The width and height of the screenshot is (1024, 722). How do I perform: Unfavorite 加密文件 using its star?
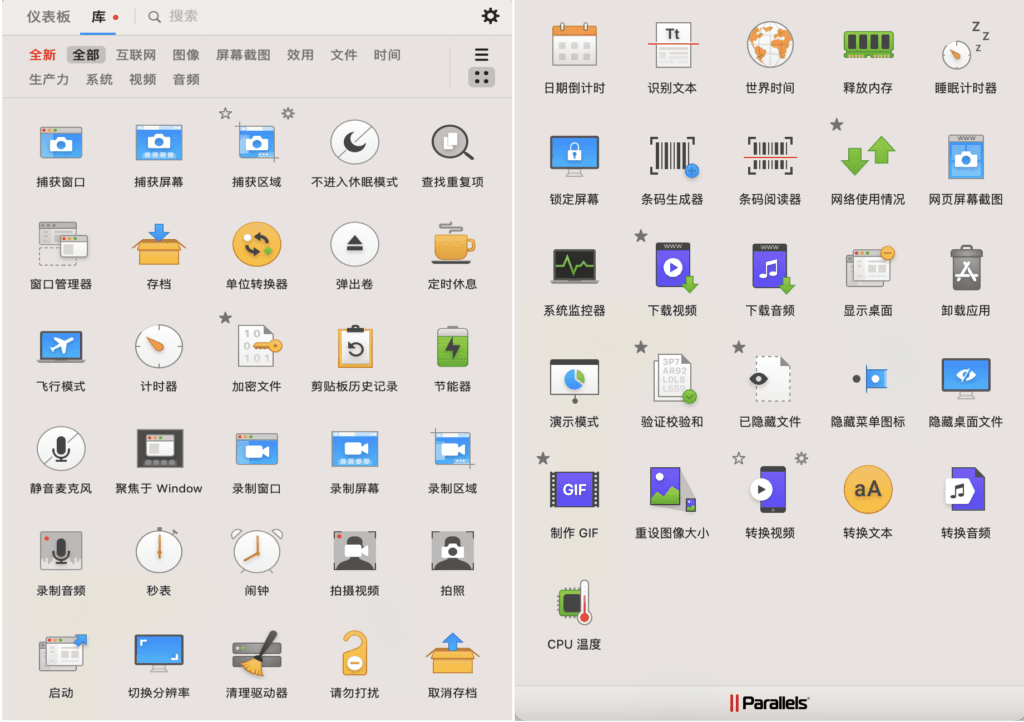point(225,318)
